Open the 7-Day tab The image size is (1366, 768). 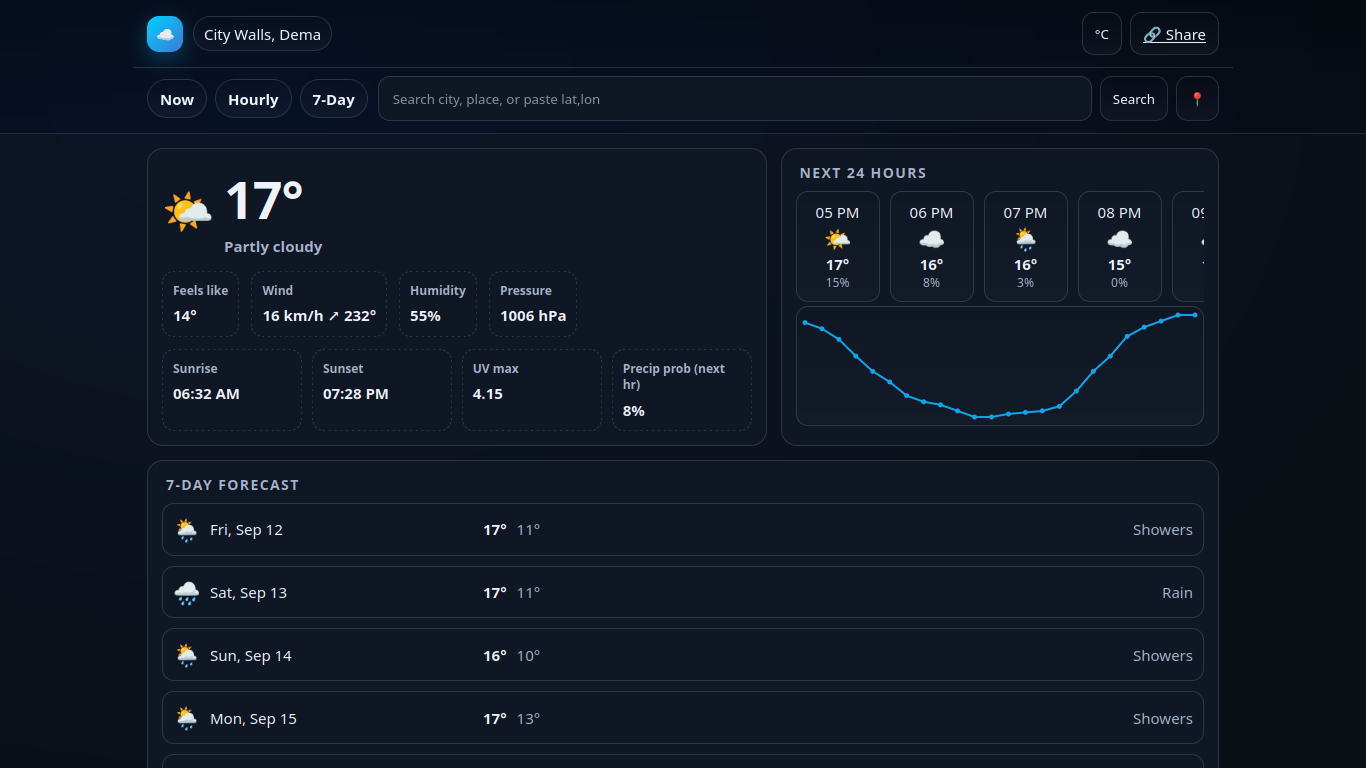[333, 99]
